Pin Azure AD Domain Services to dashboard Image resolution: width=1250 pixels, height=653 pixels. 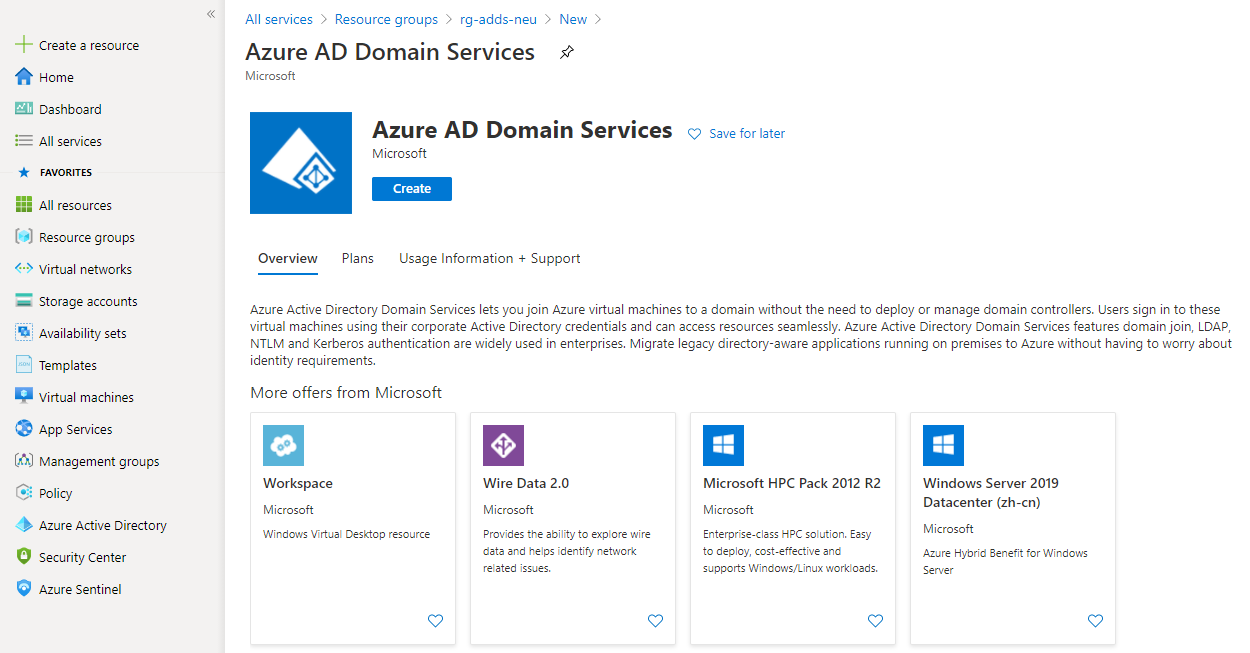tap(566, 52)
